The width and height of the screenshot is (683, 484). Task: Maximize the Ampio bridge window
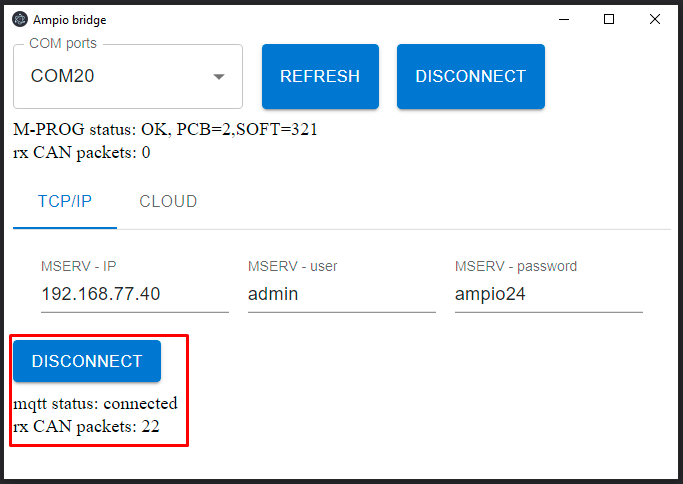click(609, 20)
